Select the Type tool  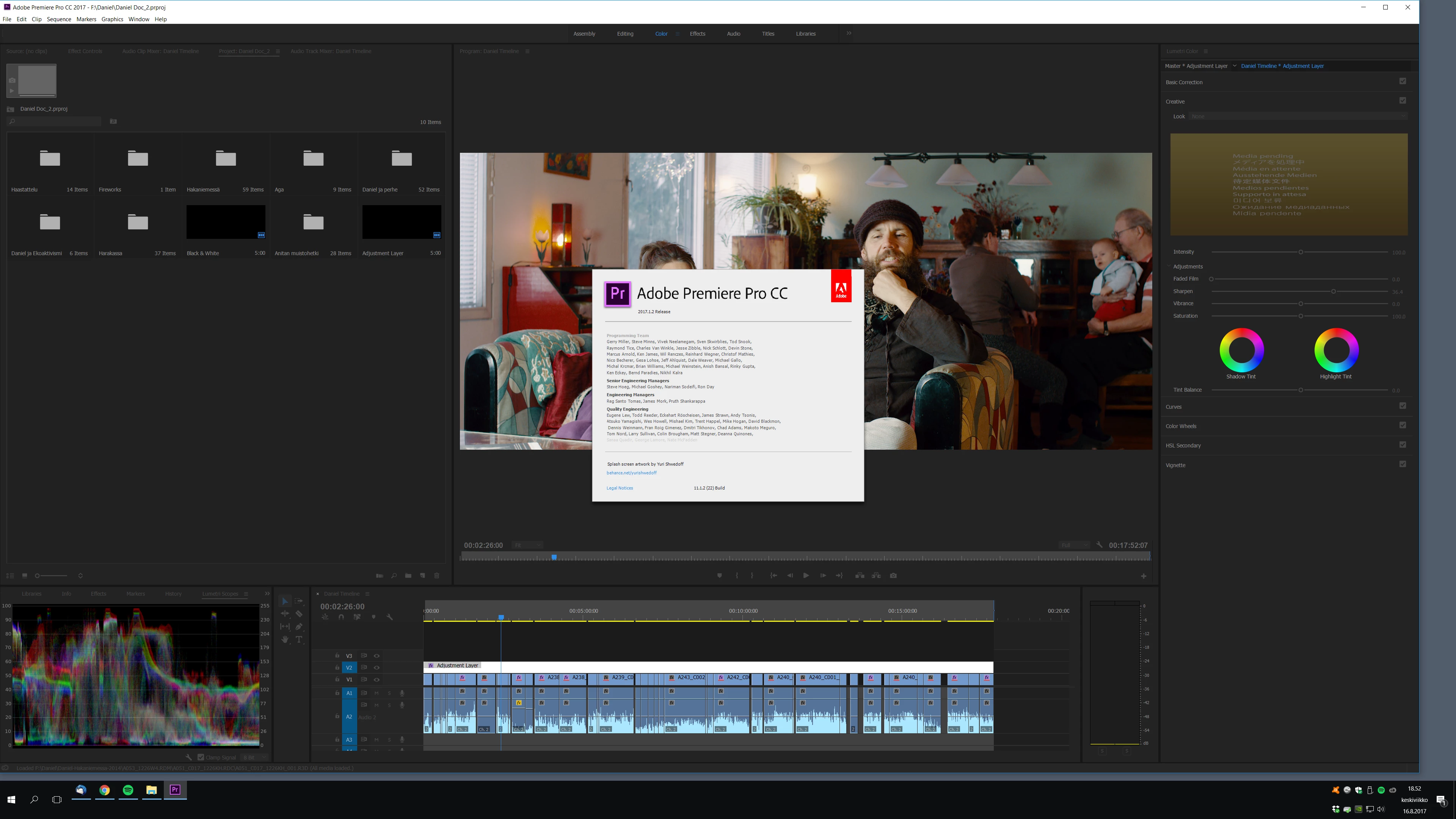point(299,639)
